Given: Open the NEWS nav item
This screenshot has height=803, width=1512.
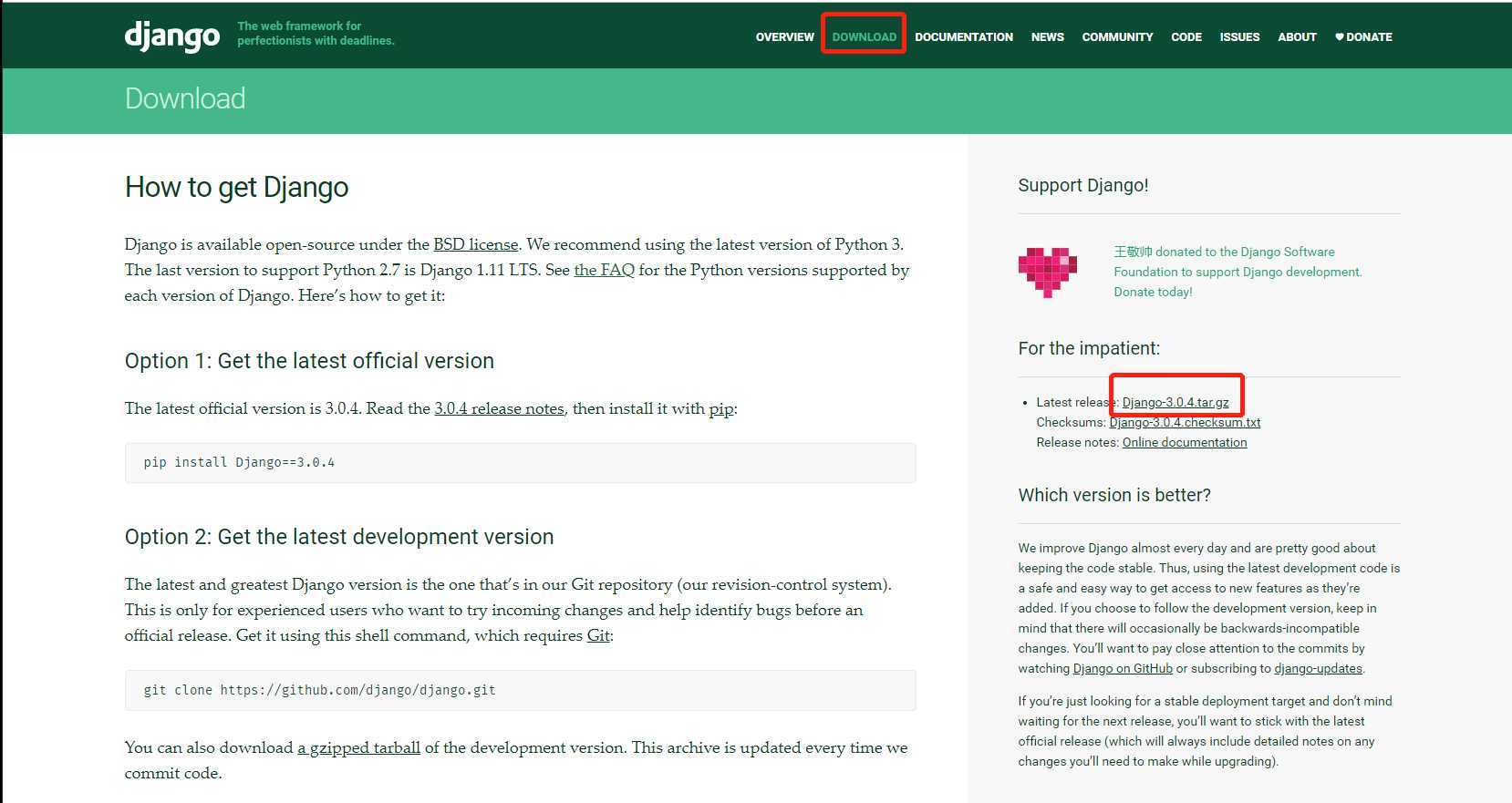Looking at the screenshot, I should point(1047,37).
